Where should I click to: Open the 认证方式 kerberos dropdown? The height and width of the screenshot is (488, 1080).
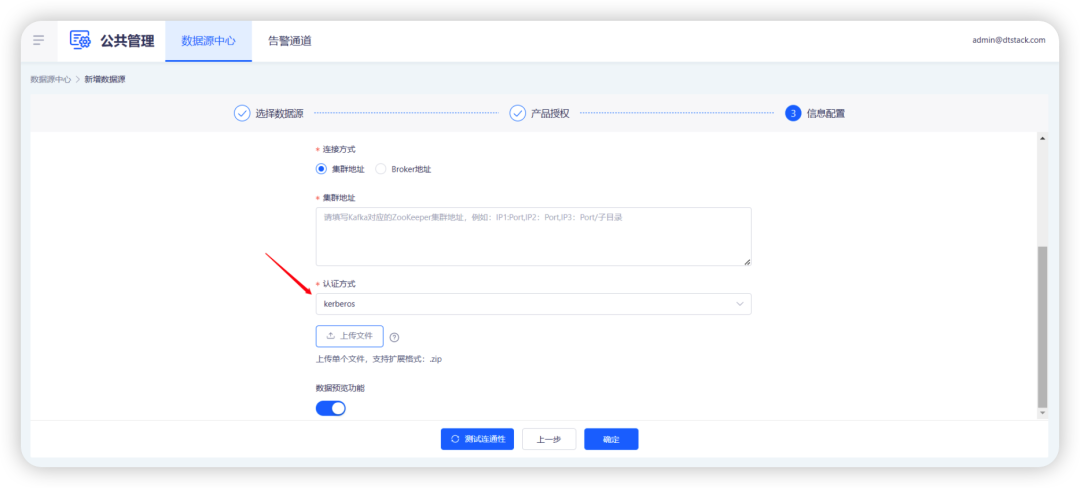[533, 304]
